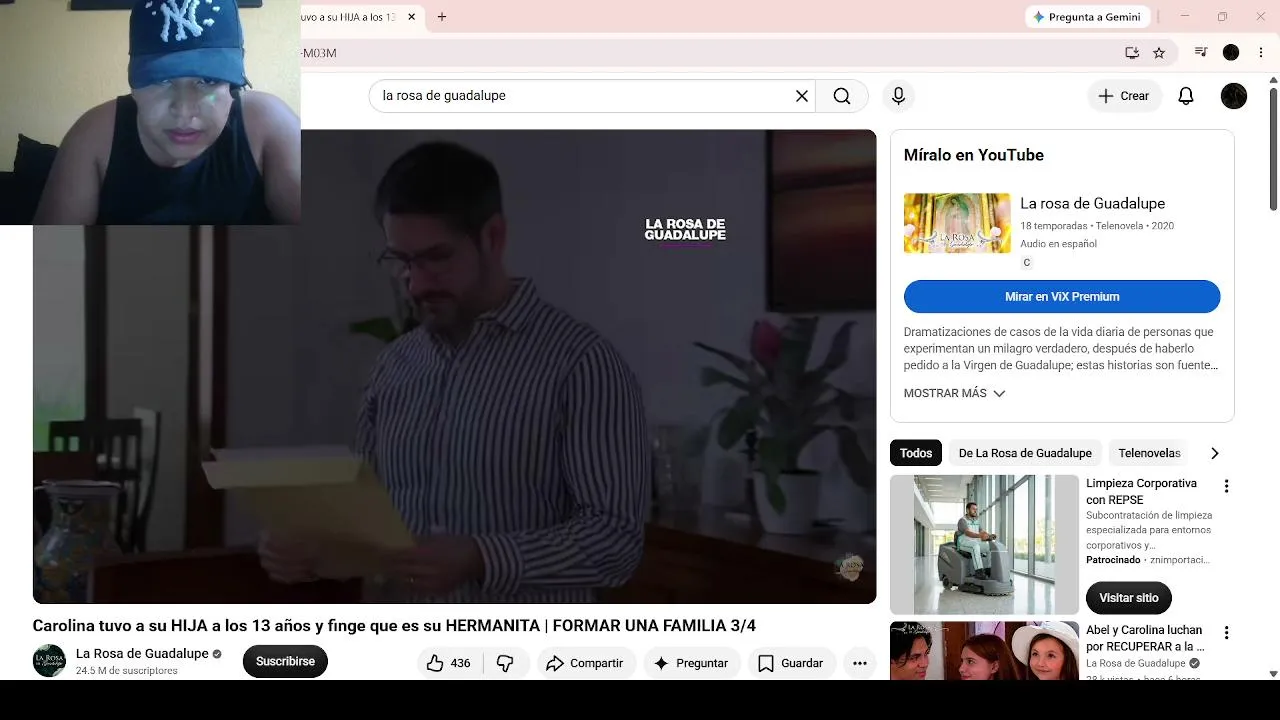Open the browser media controls icon

(1201, 53)
